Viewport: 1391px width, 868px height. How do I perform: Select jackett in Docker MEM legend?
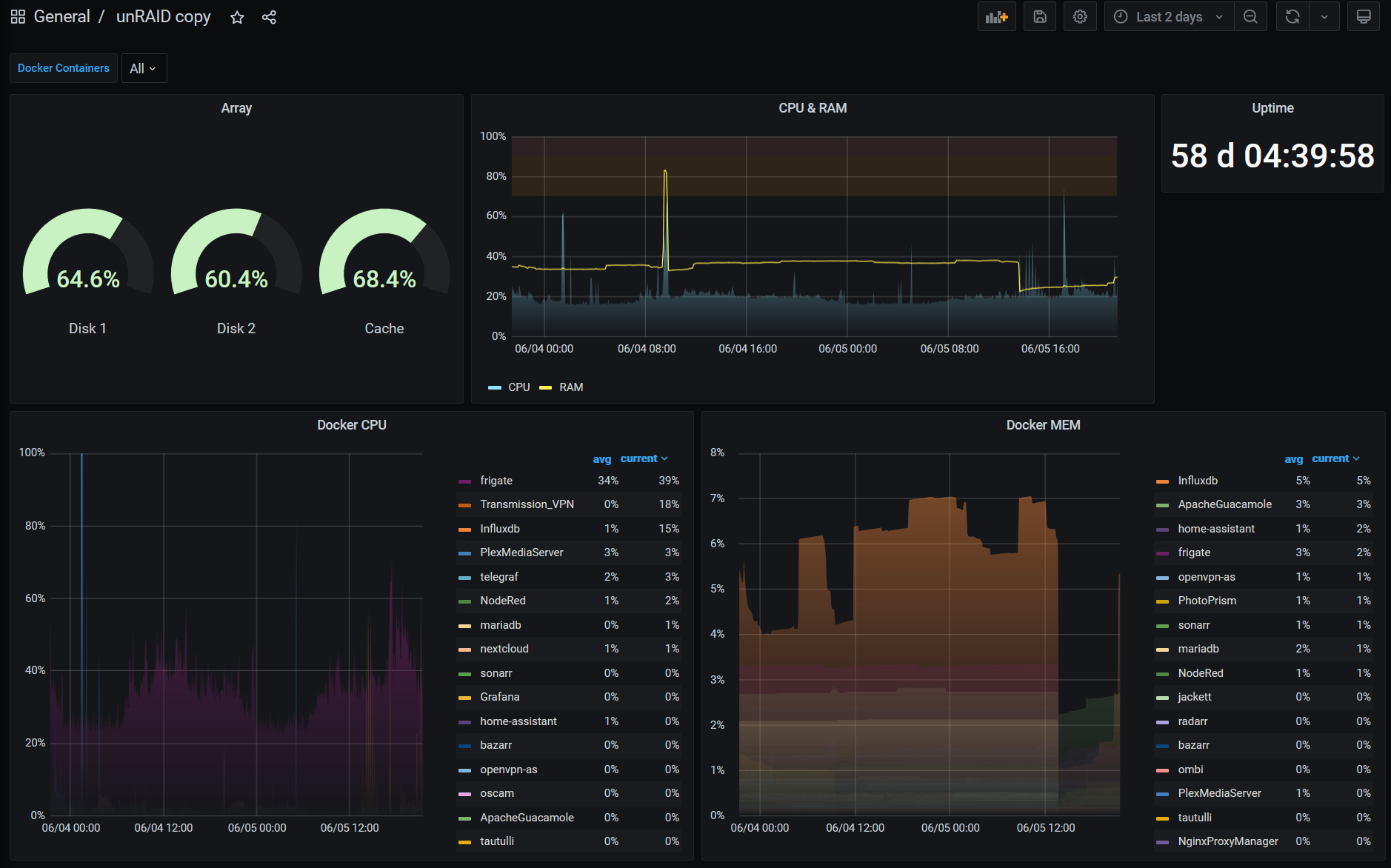(1195, 697)
